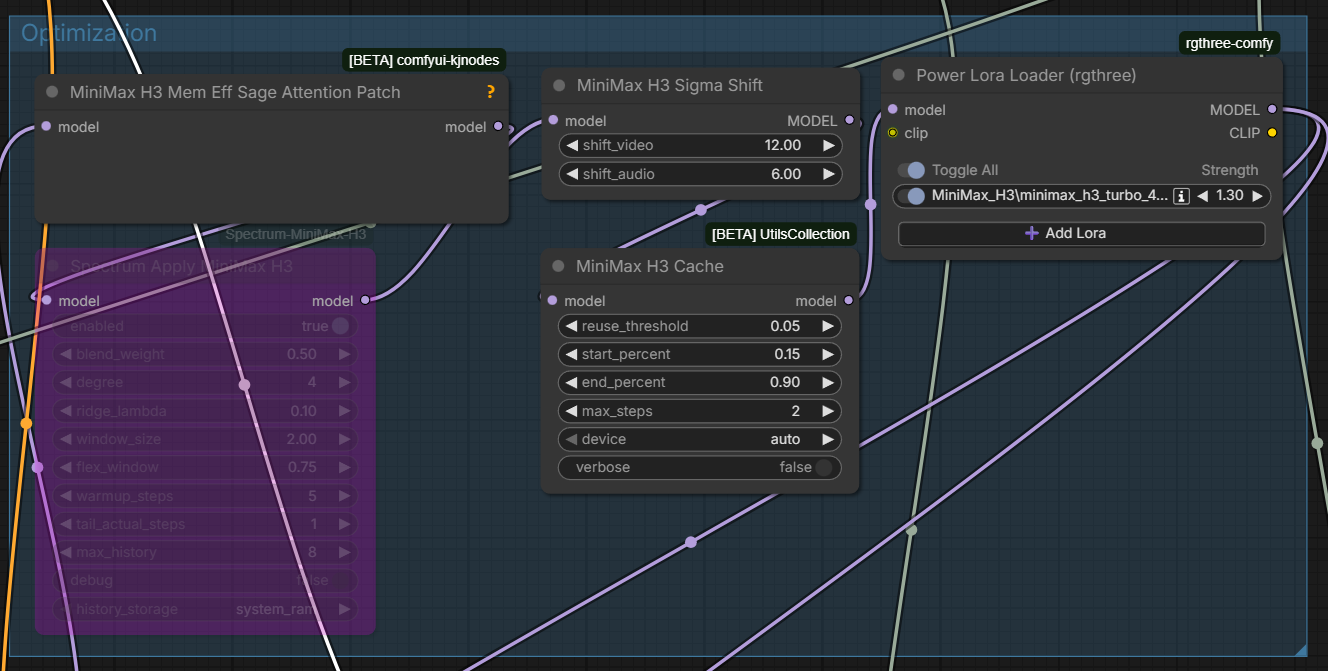This screenshot has width=1328, height=671.
Task: Click the reuse_threshold value 0.05
Action: tap(785, 326)
